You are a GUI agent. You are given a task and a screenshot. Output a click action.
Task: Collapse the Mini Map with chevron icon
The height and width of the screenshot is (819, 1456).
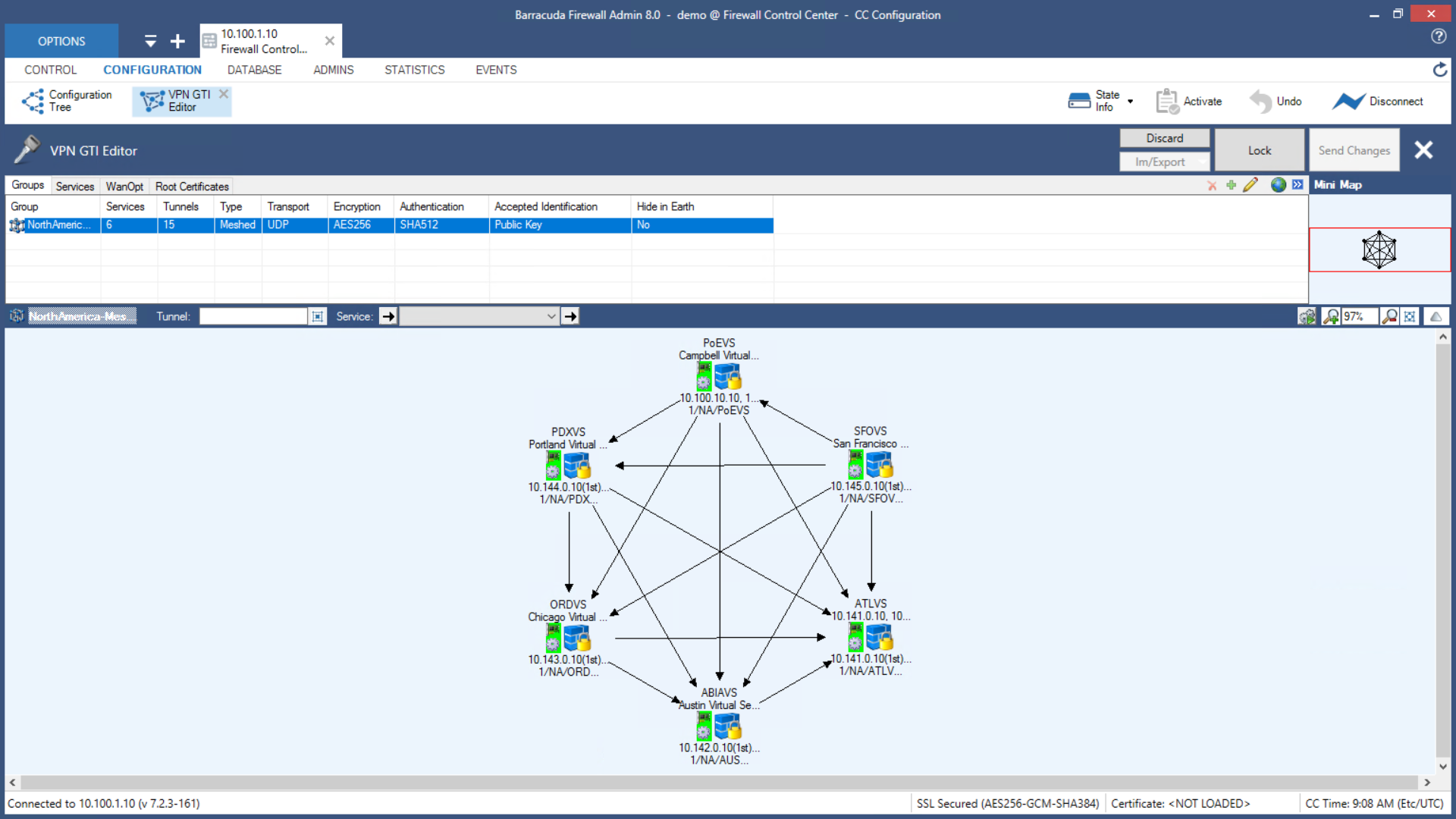coord(1298,185)
